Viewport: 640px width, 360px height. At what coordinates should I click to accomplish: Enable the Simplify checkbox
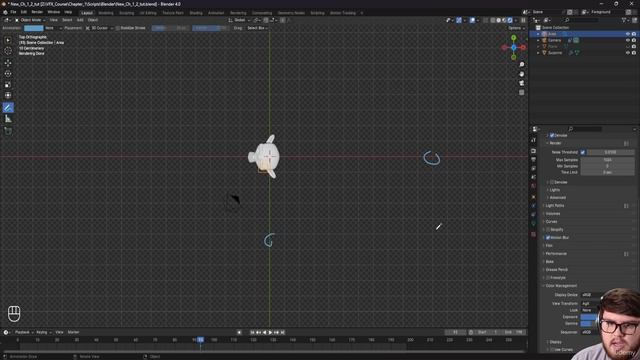[548, 229]
